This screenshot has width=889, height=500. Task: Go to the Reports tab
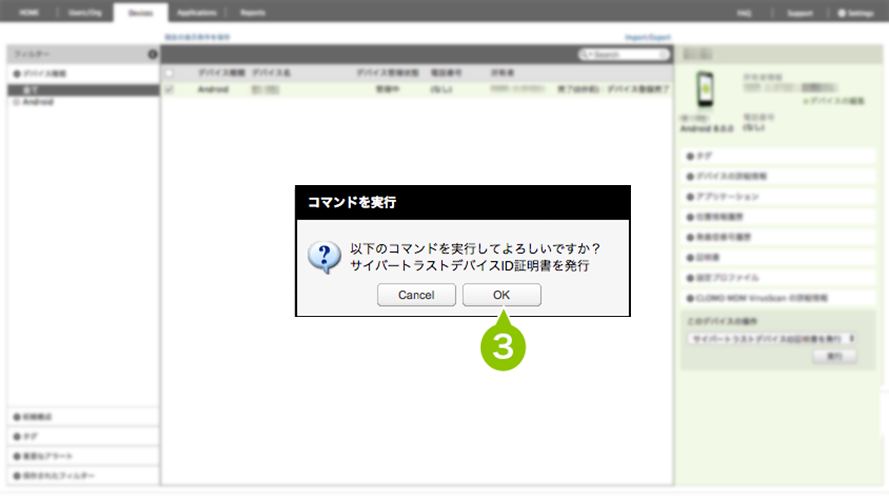(253, 12)
